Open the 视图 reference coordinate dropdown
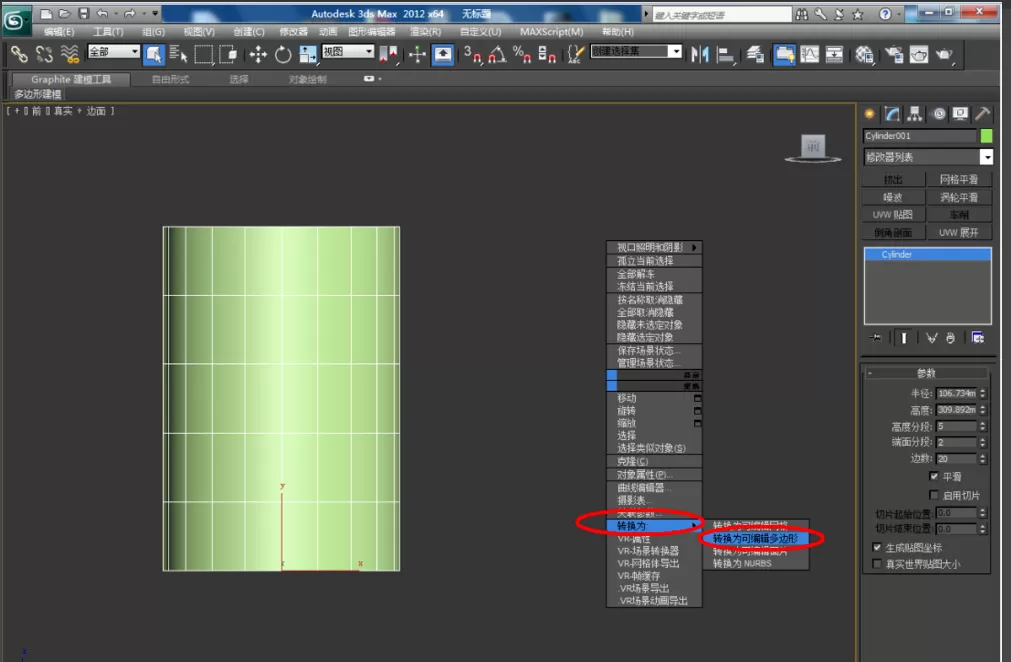This screenshot has height=662, width=1011. [x=348, y=51]
